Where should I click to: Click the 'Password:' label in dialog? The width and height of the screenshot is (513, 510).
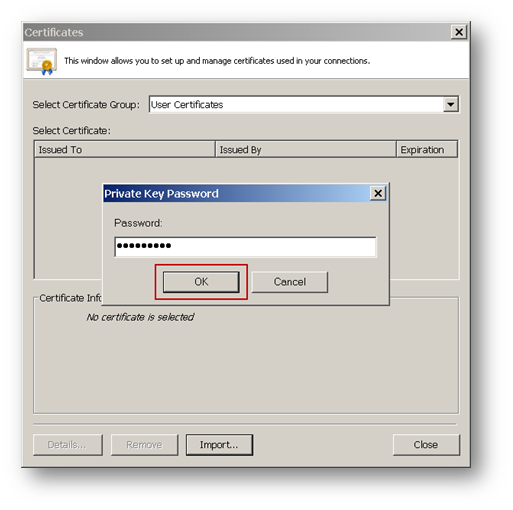(x=138, y=223)
